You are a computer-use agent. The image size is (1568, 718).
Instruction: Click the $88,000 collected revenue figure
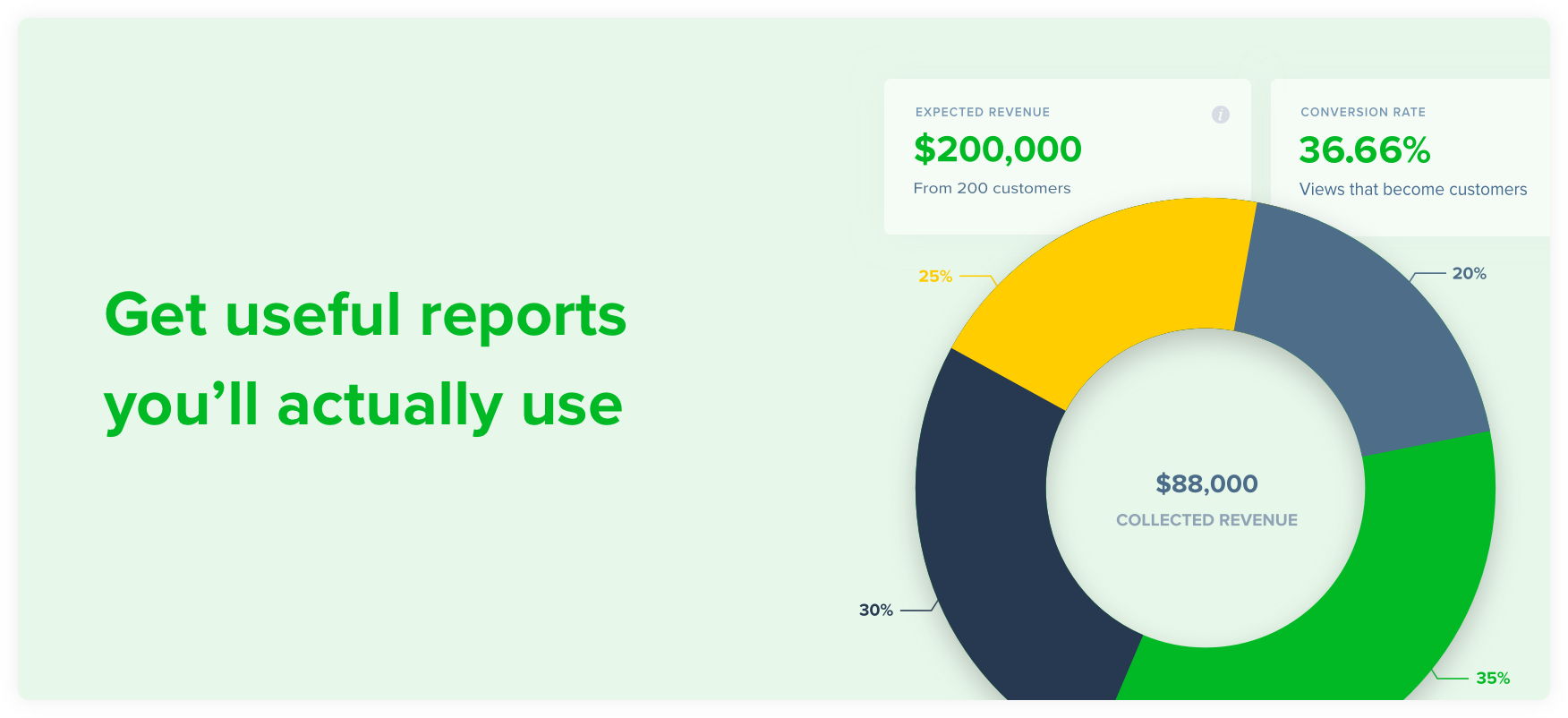[x=1206, y=484]
